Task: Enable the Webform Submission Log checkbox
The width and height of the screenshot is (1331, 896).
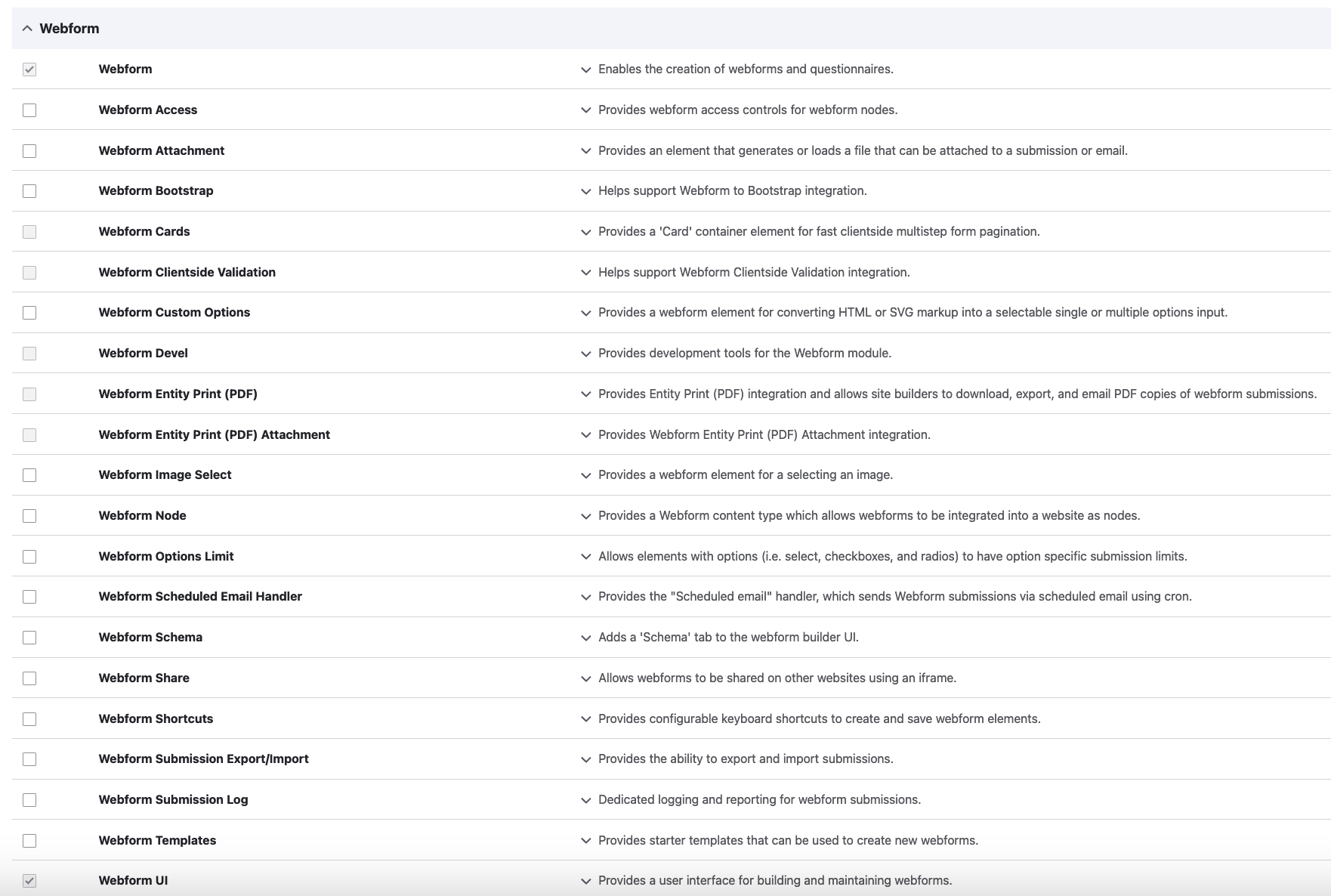Action: tap(29, 800)
